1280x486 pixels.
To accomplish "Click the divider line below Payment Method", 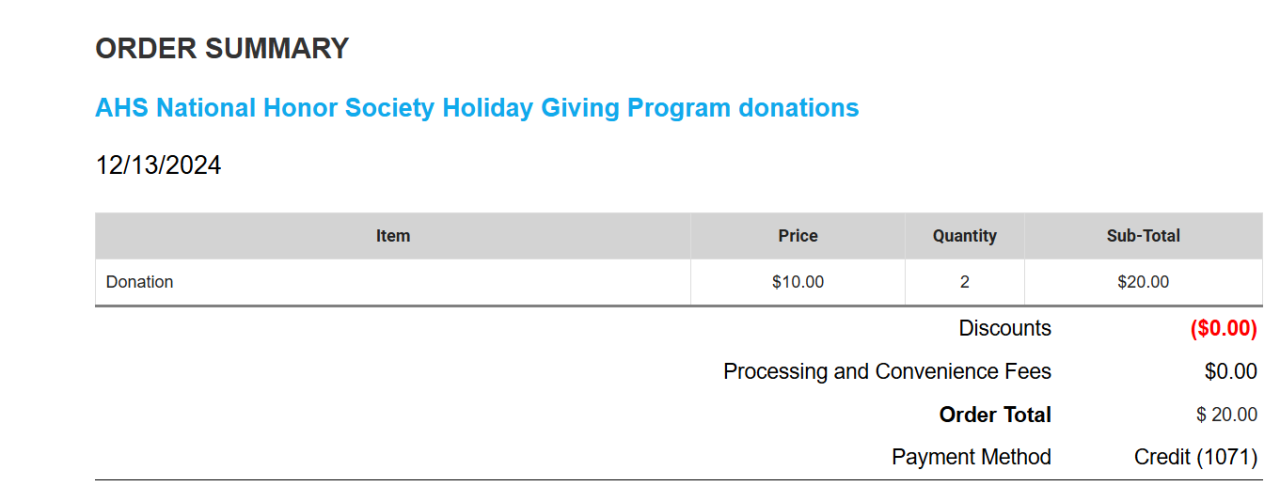I will tap(678, 480).
